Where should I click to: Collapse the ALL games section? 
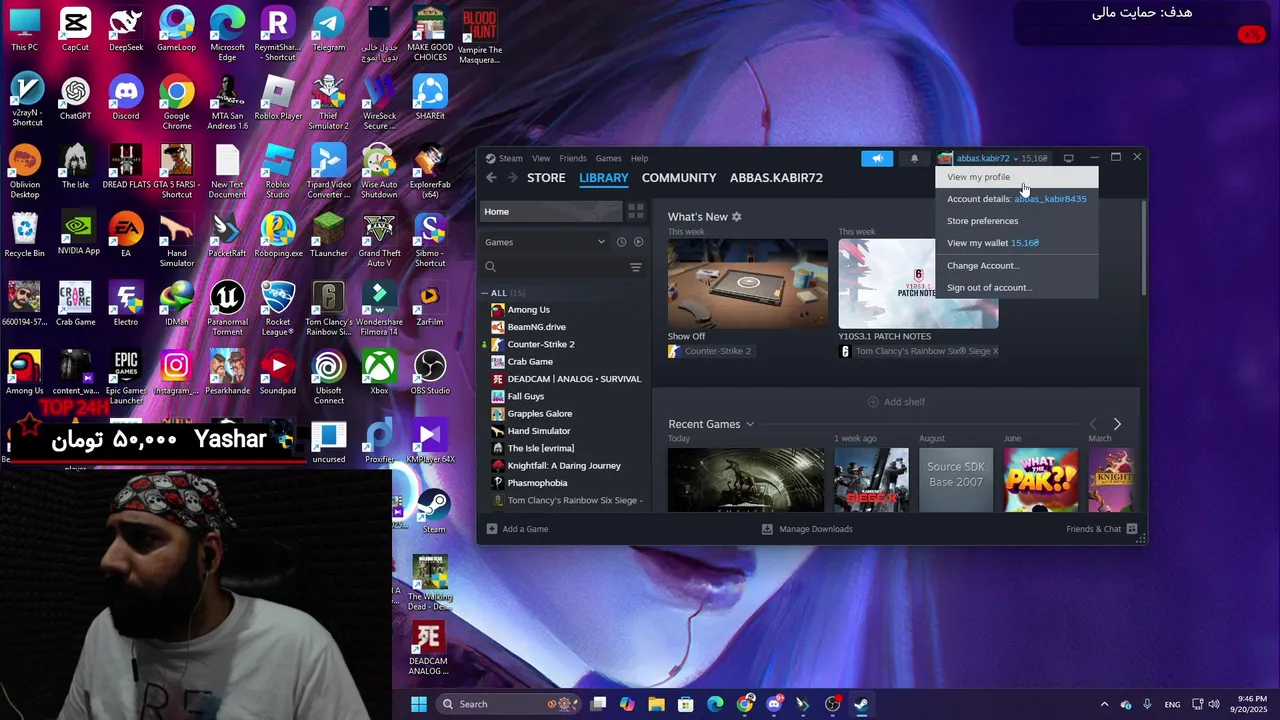[x=487, y=293]
